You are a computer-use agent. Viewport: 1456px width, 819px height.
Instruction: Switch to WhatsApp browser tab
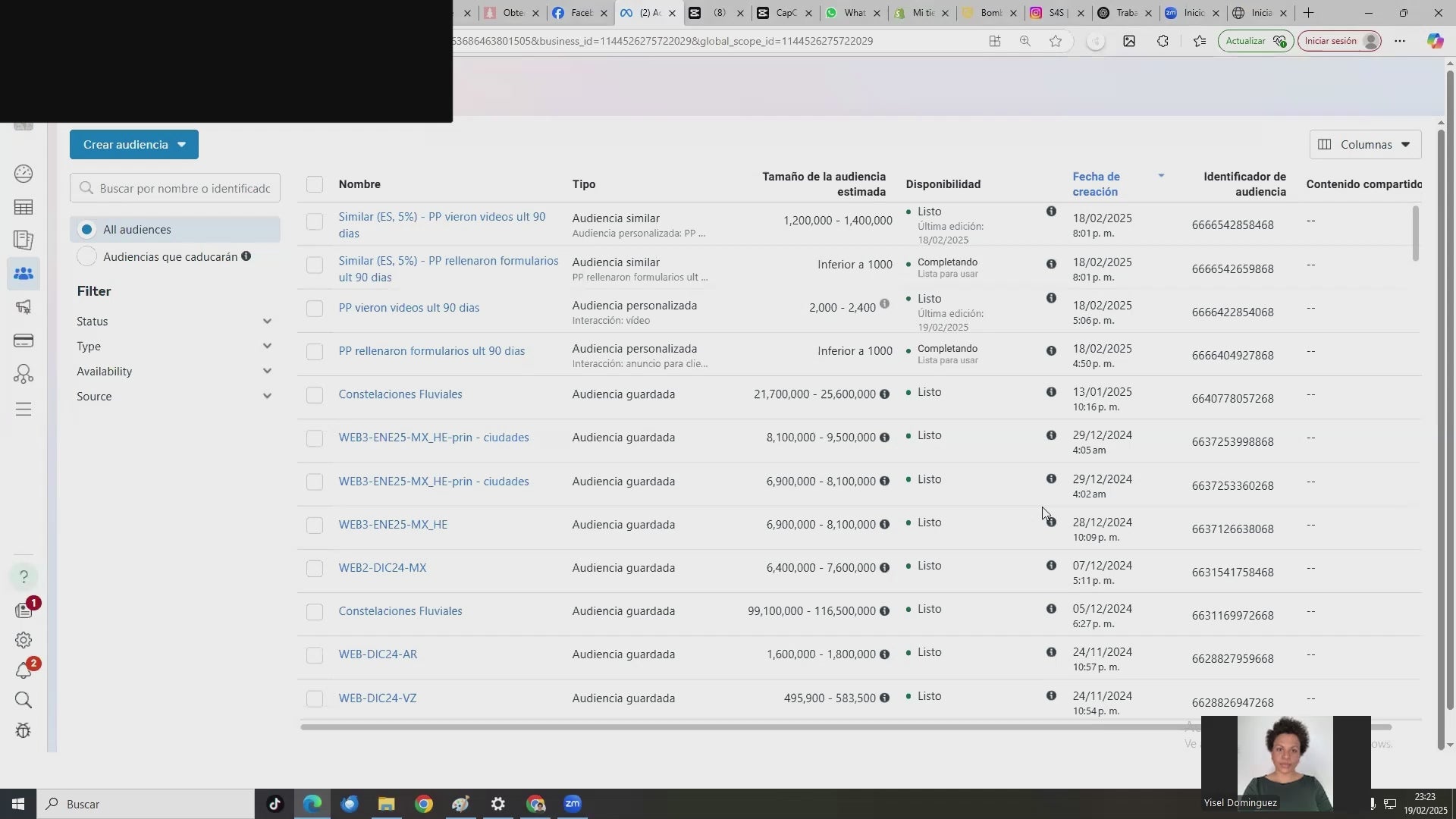tap(854, 13)
